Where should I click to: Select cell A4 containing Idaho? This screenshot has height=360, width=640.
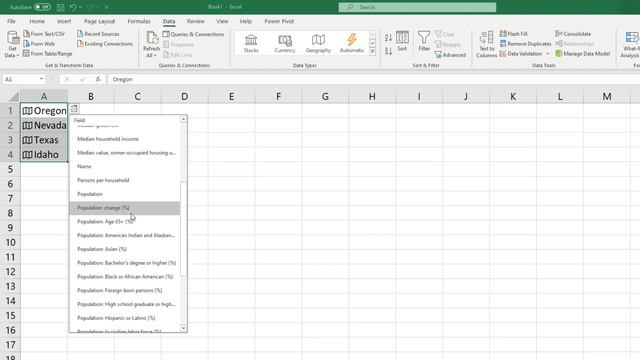coord(44,155)
